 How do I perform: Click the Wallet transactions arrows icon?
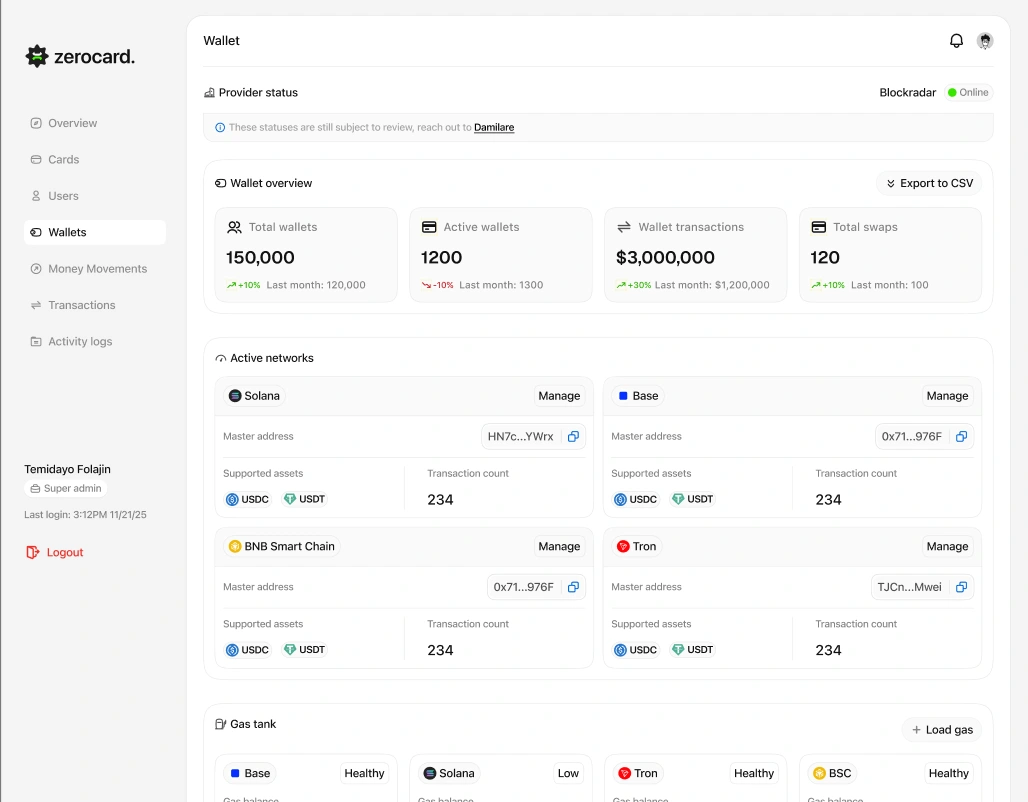(x=623, y=227)
